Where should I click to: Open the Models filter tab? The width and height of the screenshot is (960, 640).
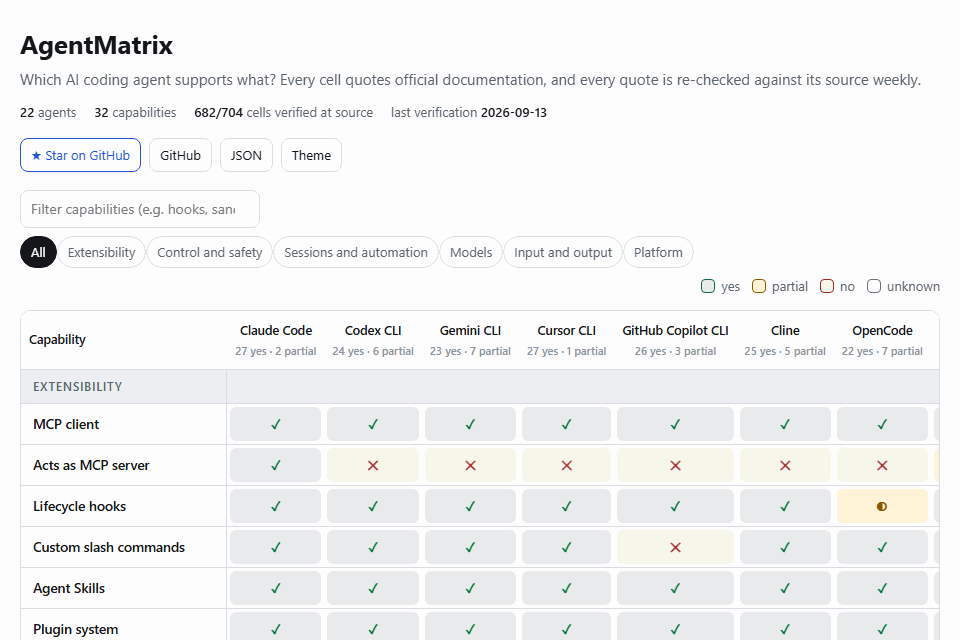[471, 252]
